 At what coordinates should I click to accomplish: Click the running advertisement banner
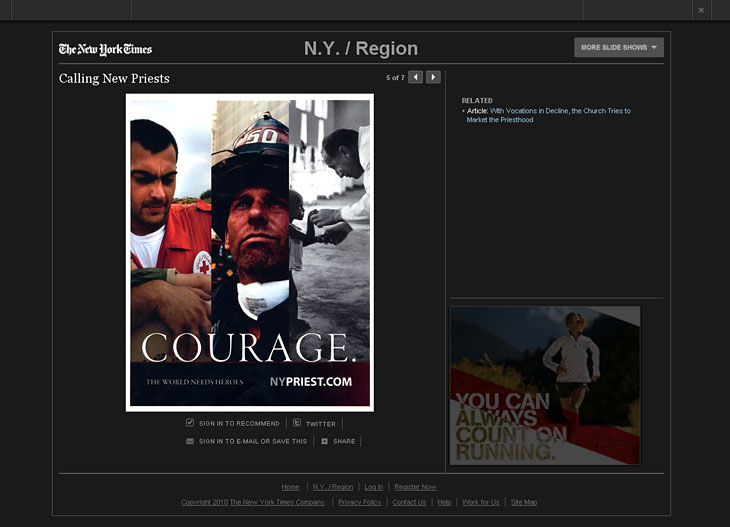point(545,385)
